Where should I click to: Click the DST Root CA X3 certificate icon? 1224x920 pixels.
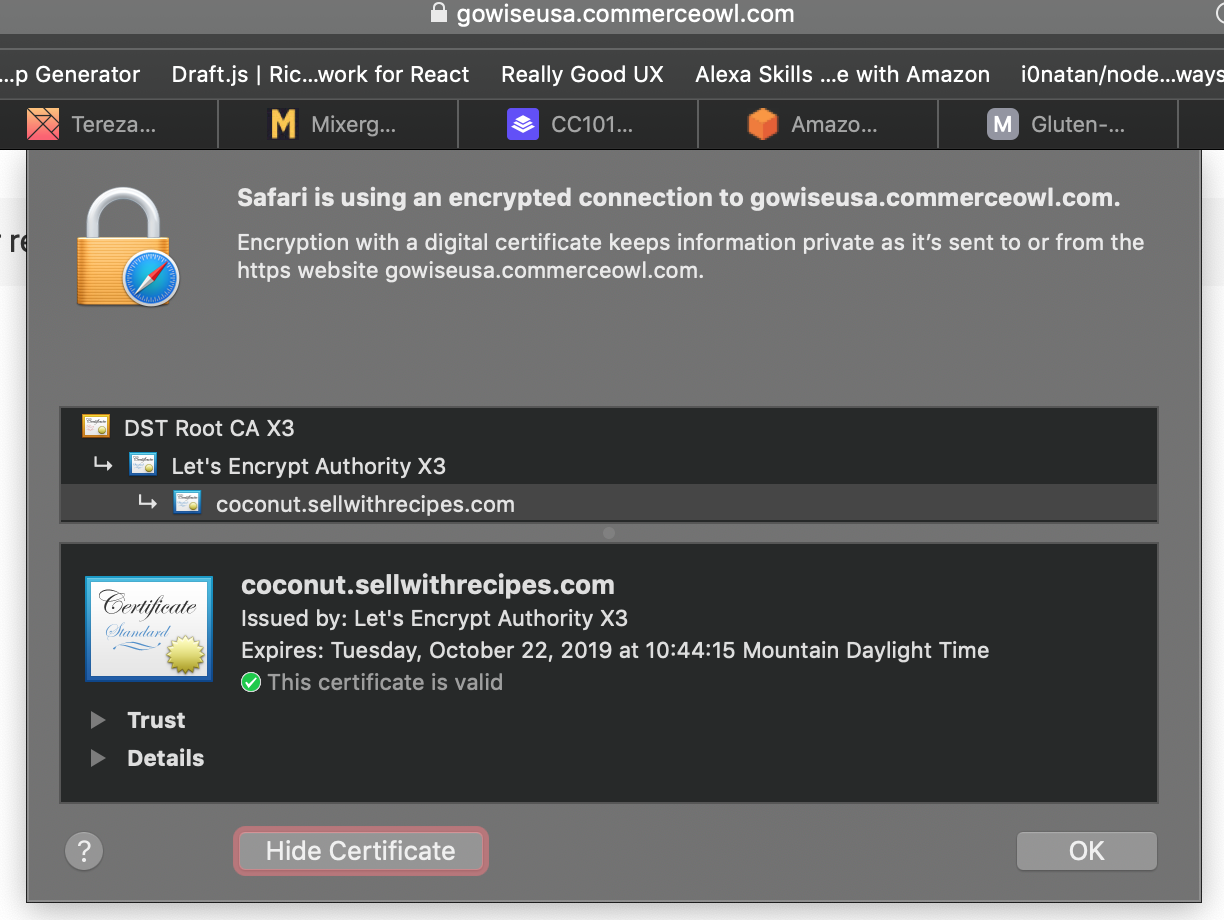96,427
